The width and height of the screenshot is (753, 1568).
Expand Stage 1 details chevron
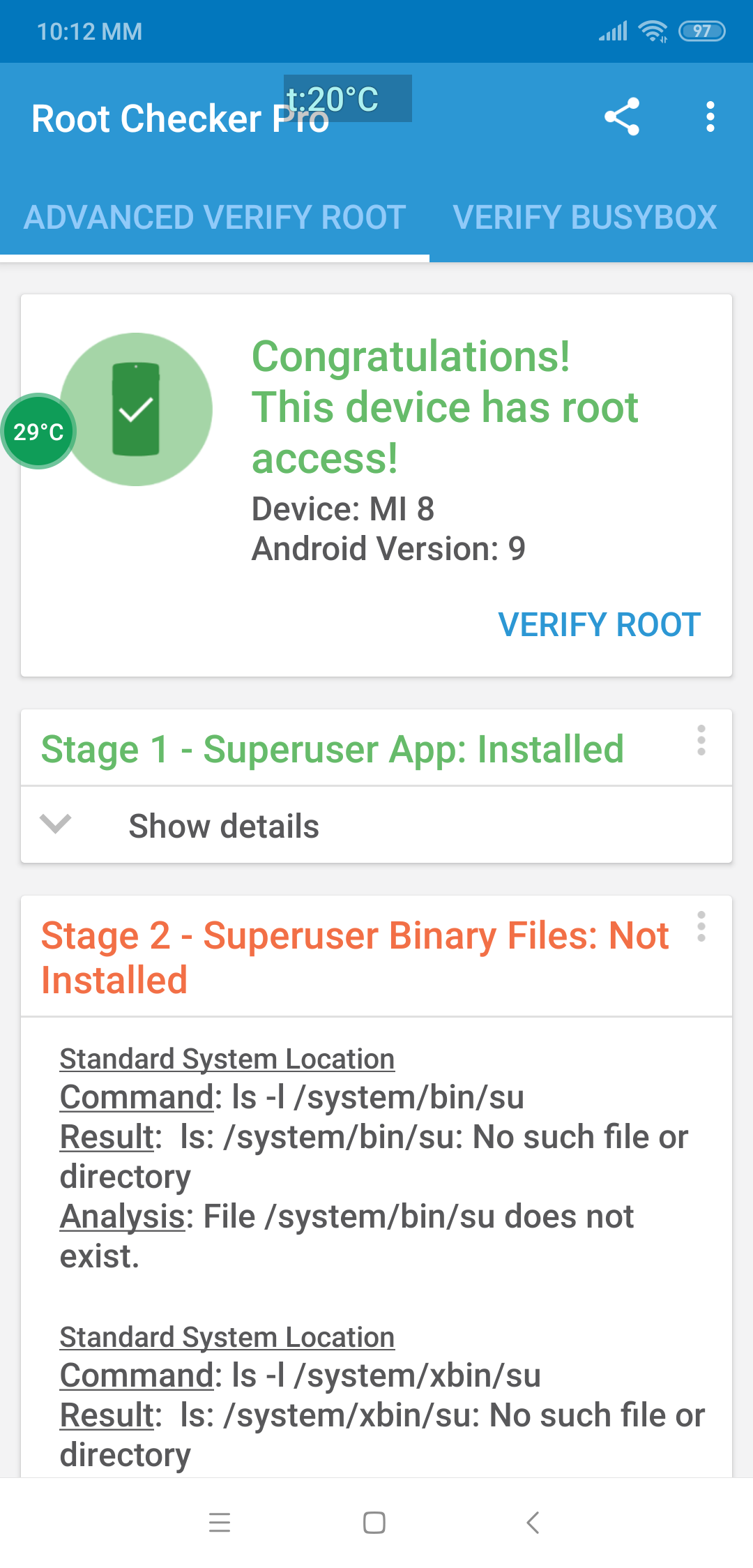pyautogui.click(x=56, y=825)
